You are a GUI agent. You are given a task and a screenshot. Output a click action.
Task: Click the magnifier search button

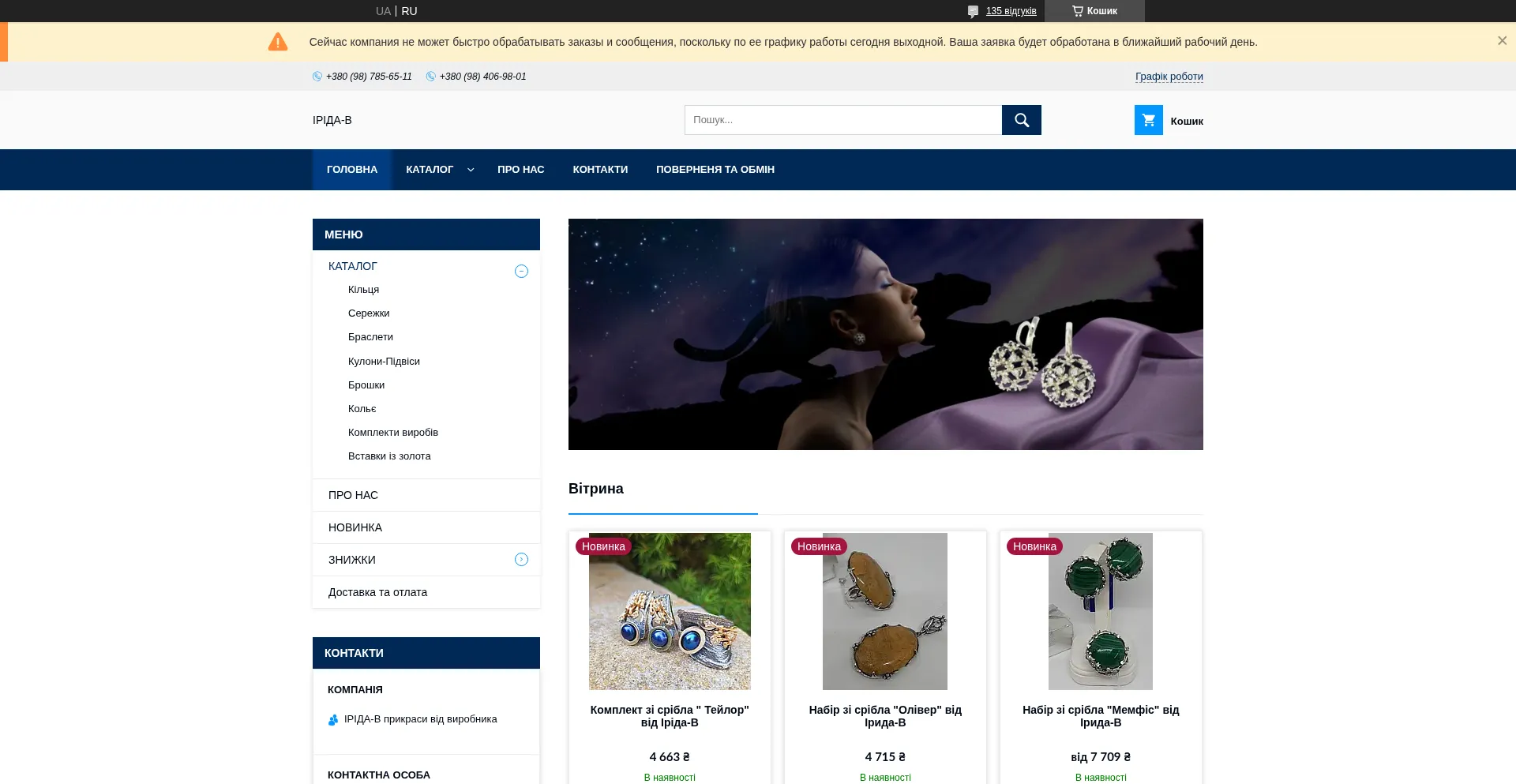coord(1021,120)
